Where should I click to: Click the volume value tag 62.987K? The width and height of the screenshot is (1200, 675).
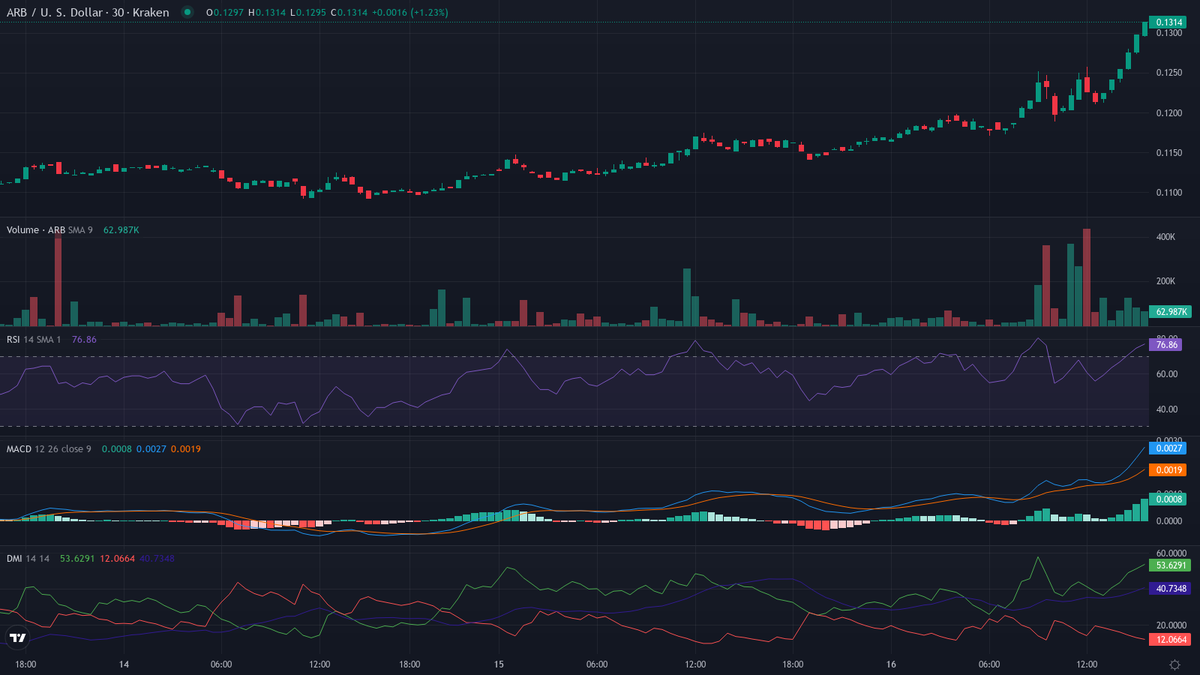(1169, 312)
